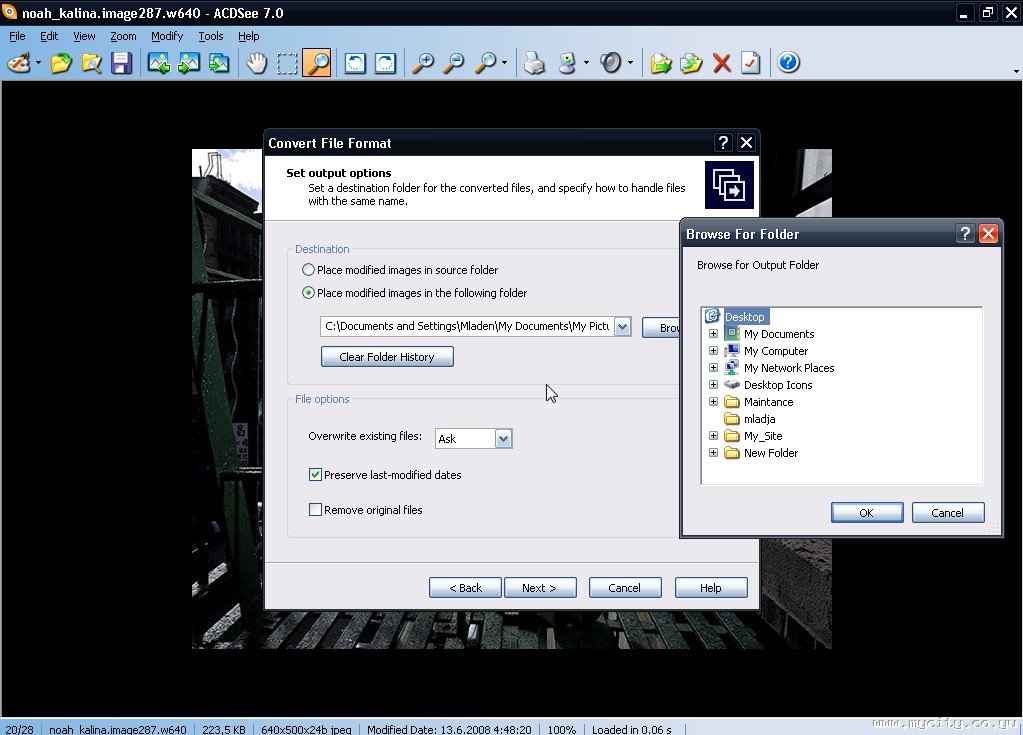Select the Hand scroll tool
The height and width of the screenshot is (735, 1023).
tap(256, 63)
